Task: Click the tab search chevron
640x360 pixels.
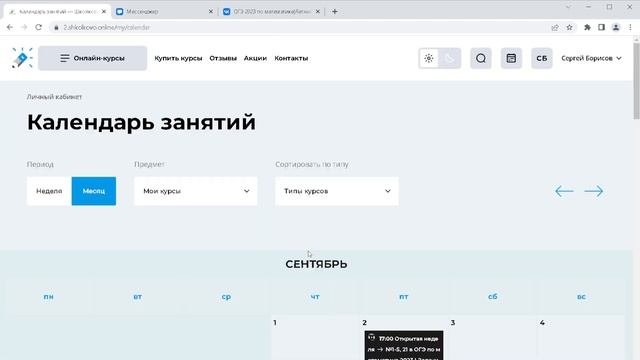Action: click(568, 7)
